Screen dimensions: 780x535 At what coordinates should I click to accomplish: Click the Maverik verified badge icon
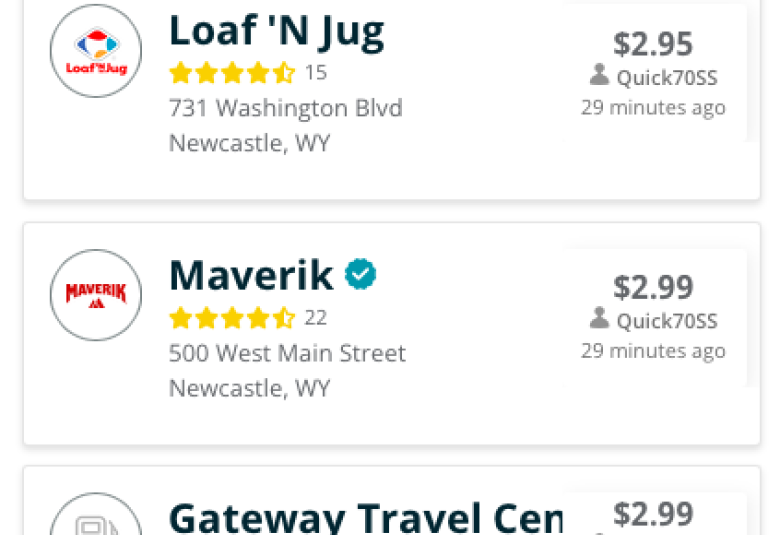pyautogui.click(x=361, y=274)
